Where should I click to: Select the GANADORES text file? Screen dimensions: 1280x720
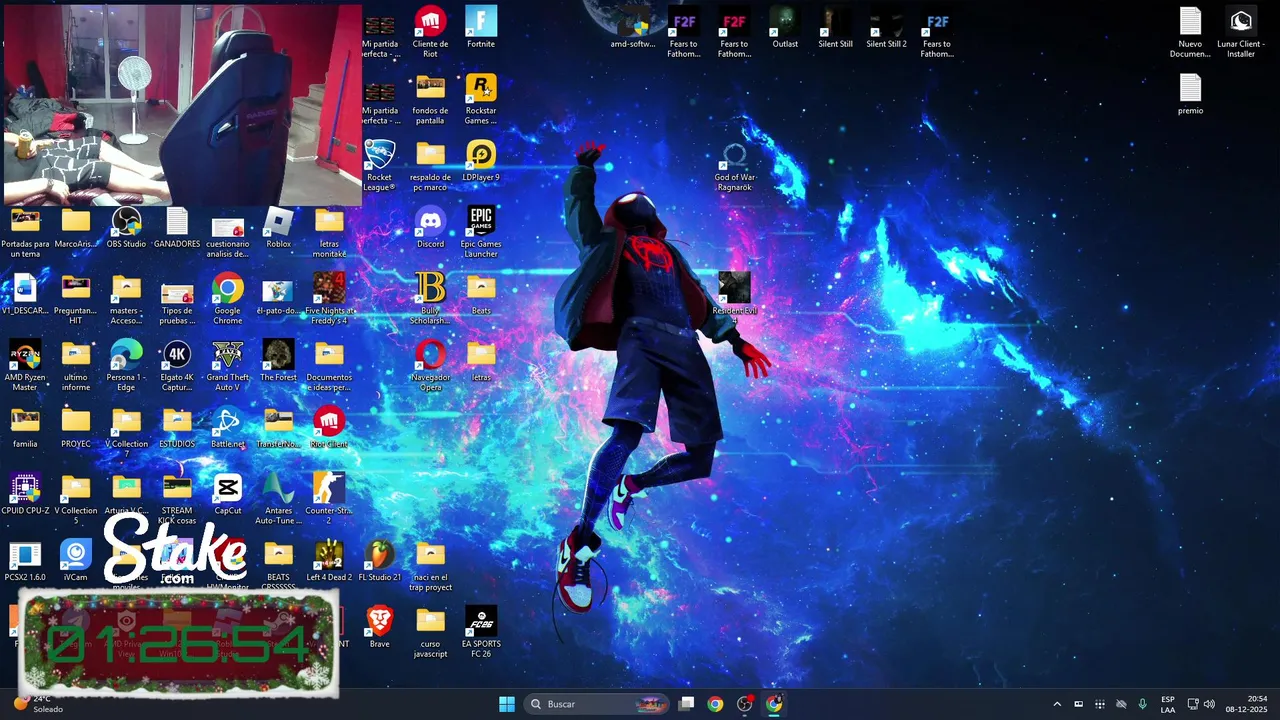tap(177, 227)
